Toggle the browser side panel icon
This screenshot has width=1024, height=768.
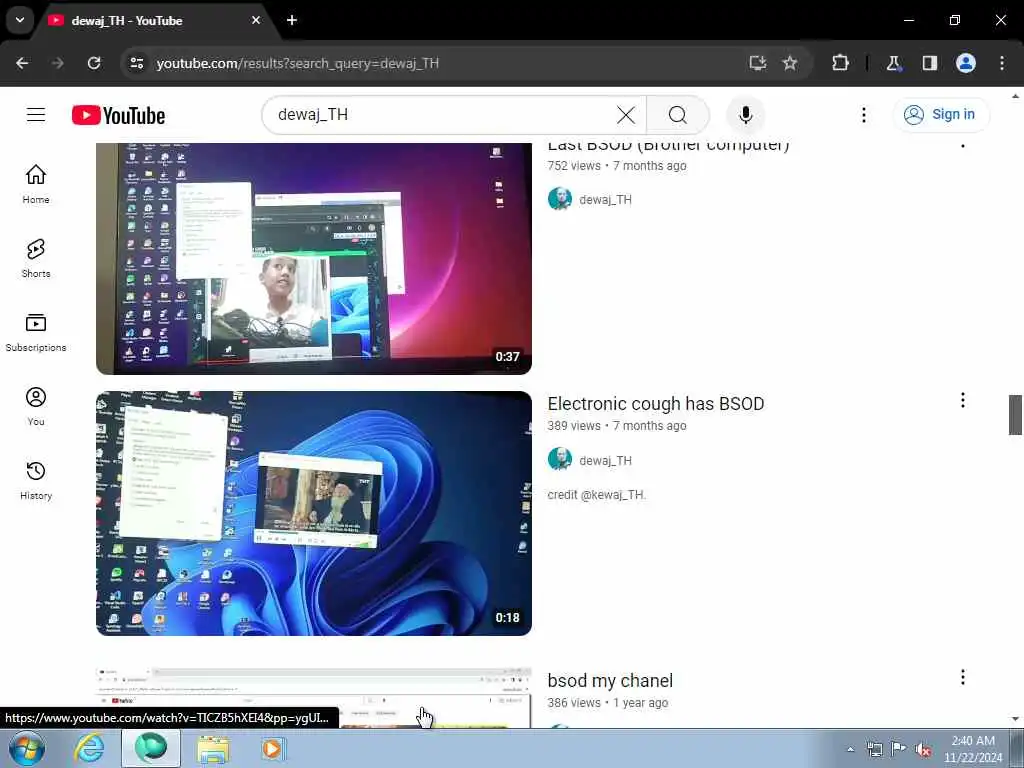(929, 63)
